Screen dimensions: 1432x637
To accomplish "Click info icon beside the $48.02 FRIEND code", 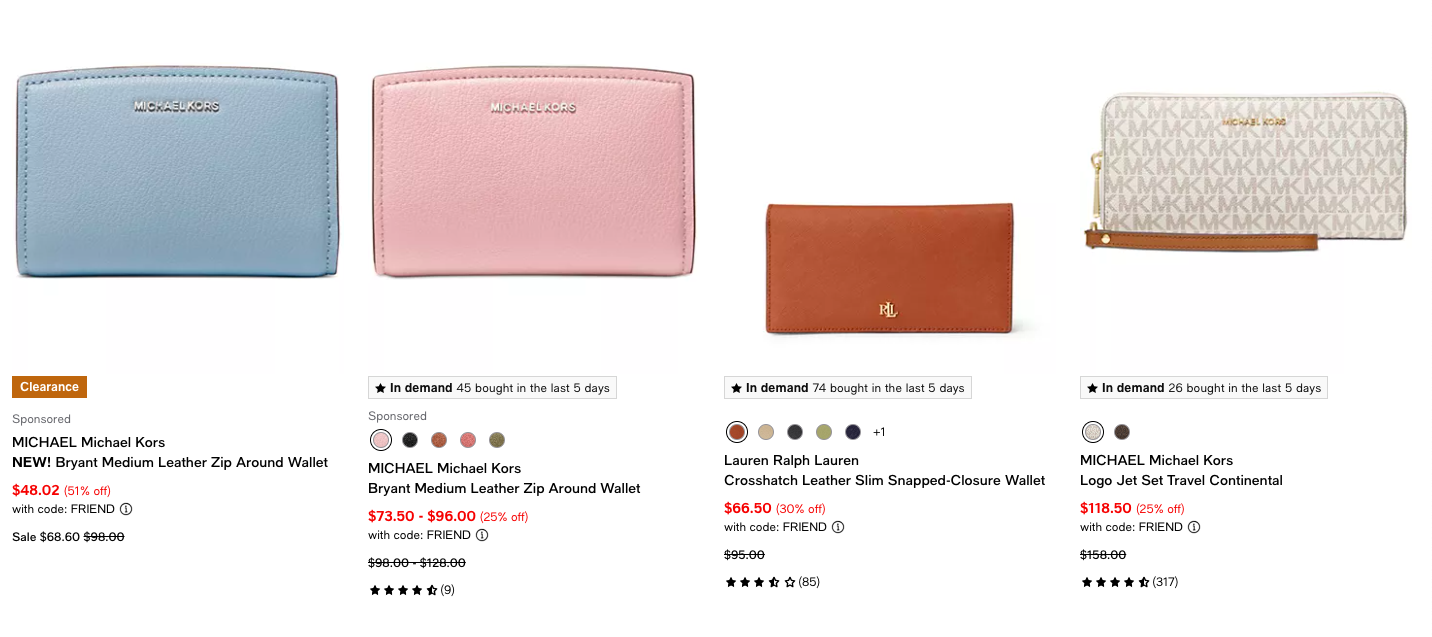I will [x=126, y=509].
